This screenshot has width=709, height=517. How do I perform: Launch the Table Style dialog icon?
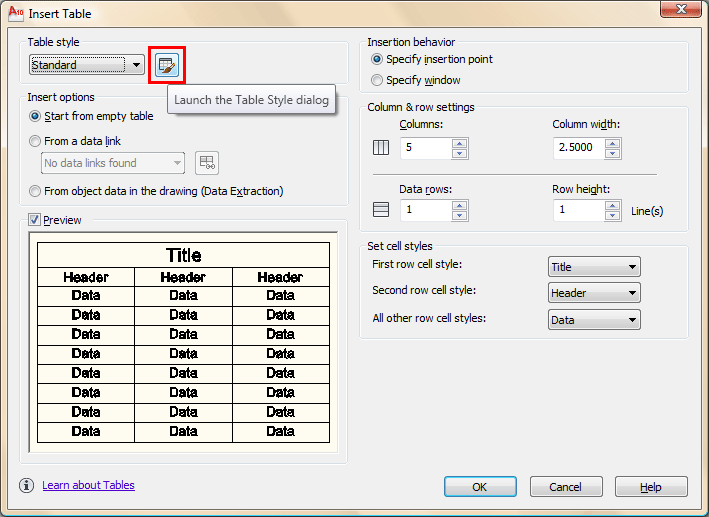(x=166, y=66)
